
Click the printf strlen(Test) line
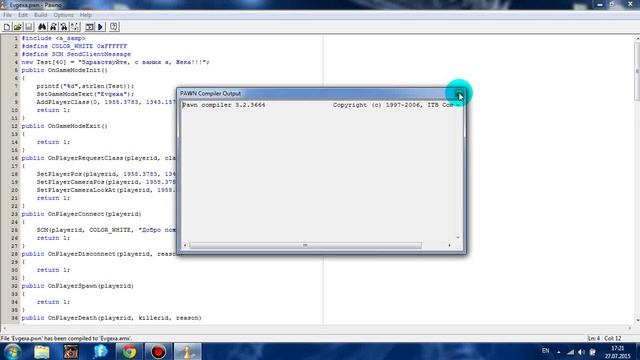click(x=85, y=86)
